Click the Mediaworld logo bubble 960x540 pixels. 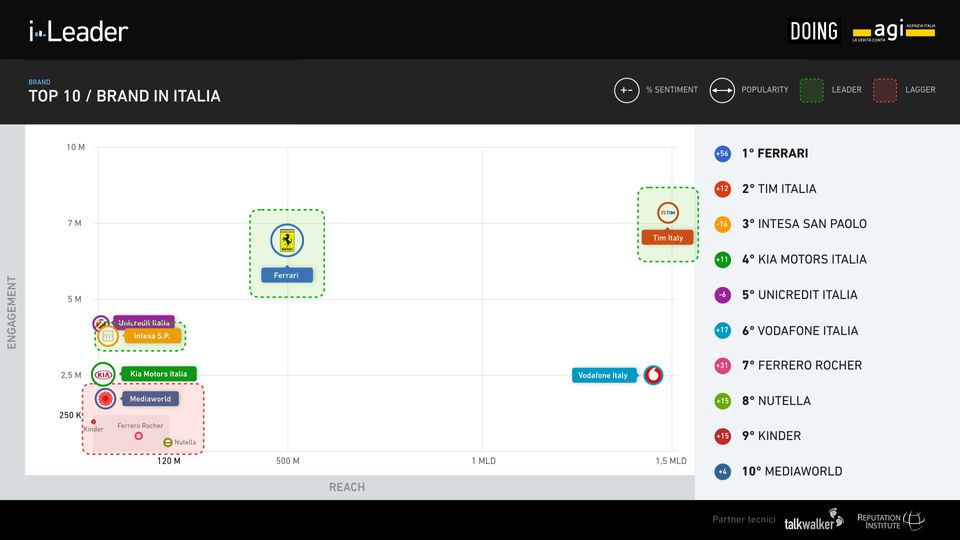105,399
